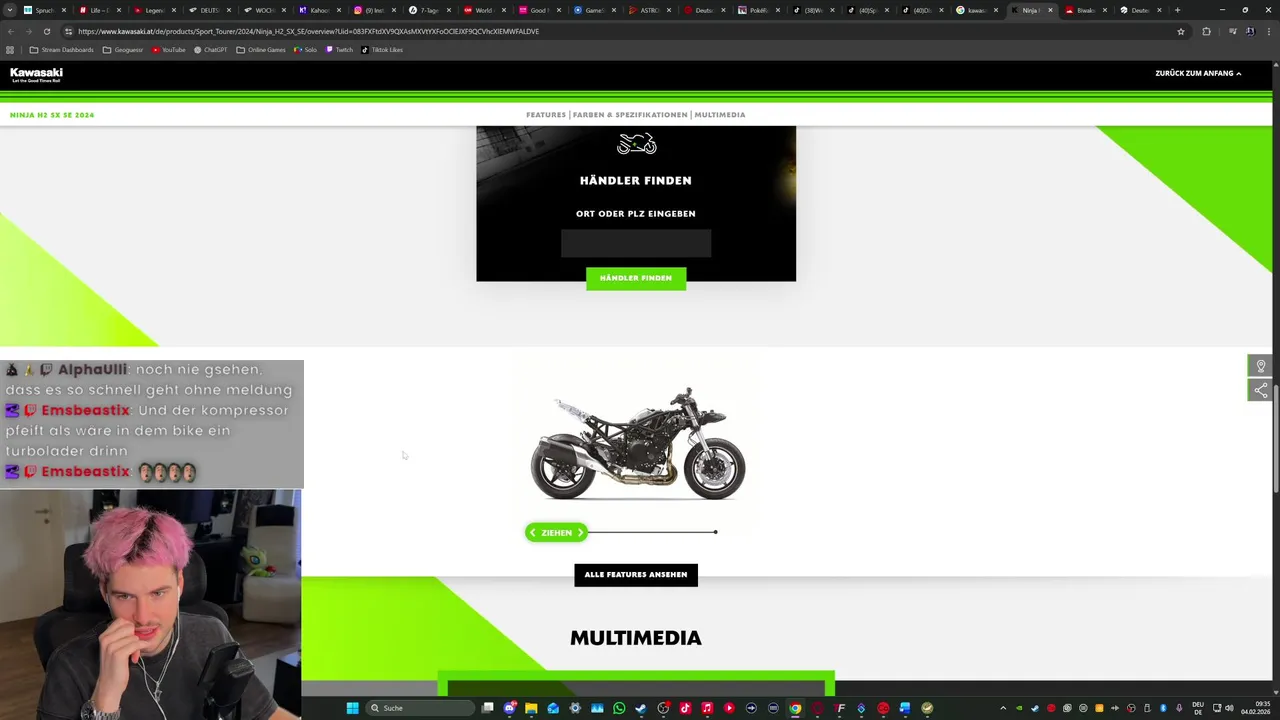Click the YouTube bookmark in bookmarks bar
This screenshot has width=1280, height=720.
click(x=169, y=50)
